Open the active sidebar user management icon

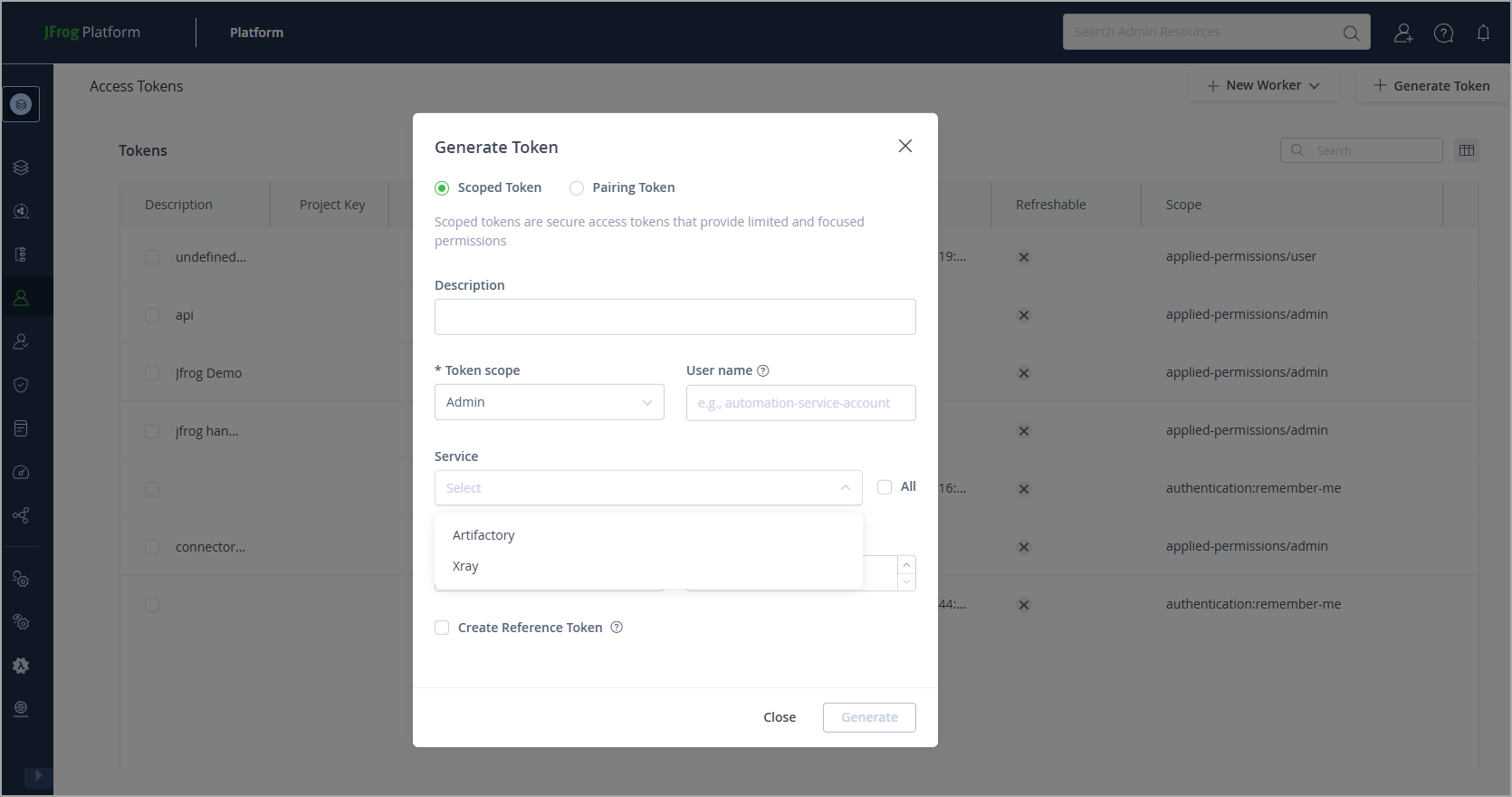click(x=21, y=298)
